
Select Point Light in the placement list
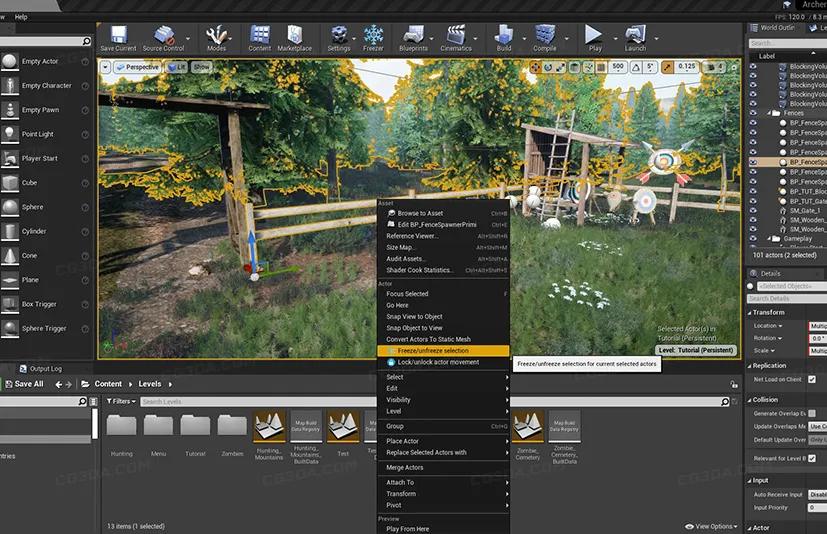[x=45, y=134]
